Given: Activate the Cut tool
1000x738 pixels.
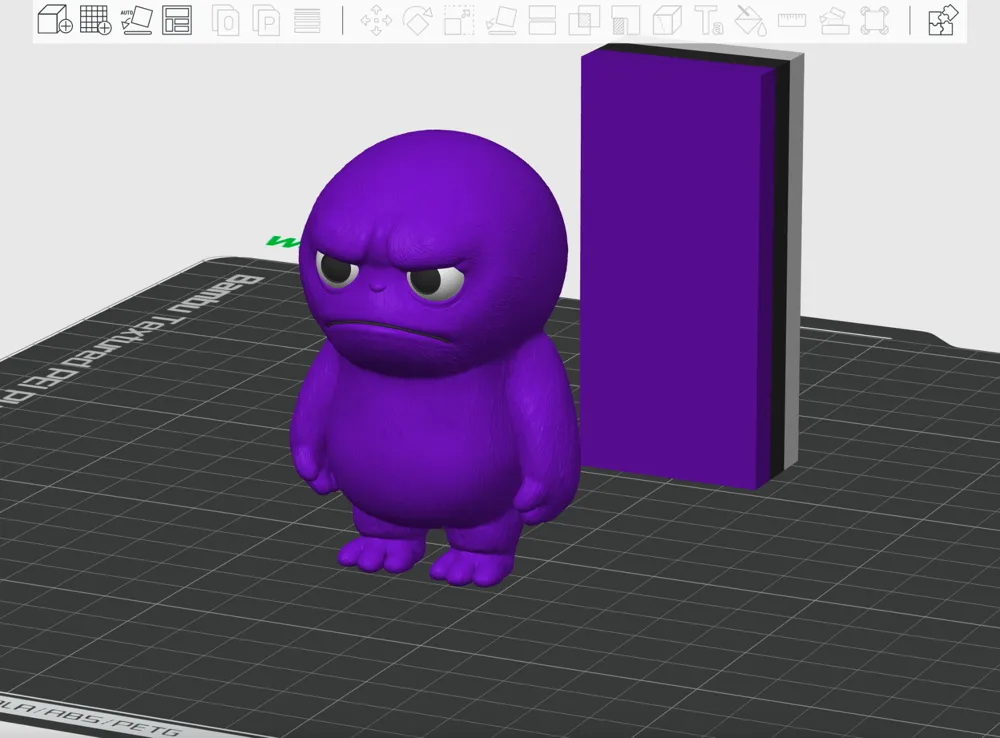Looking at the screenshot, I should click(x=542, y=20).
